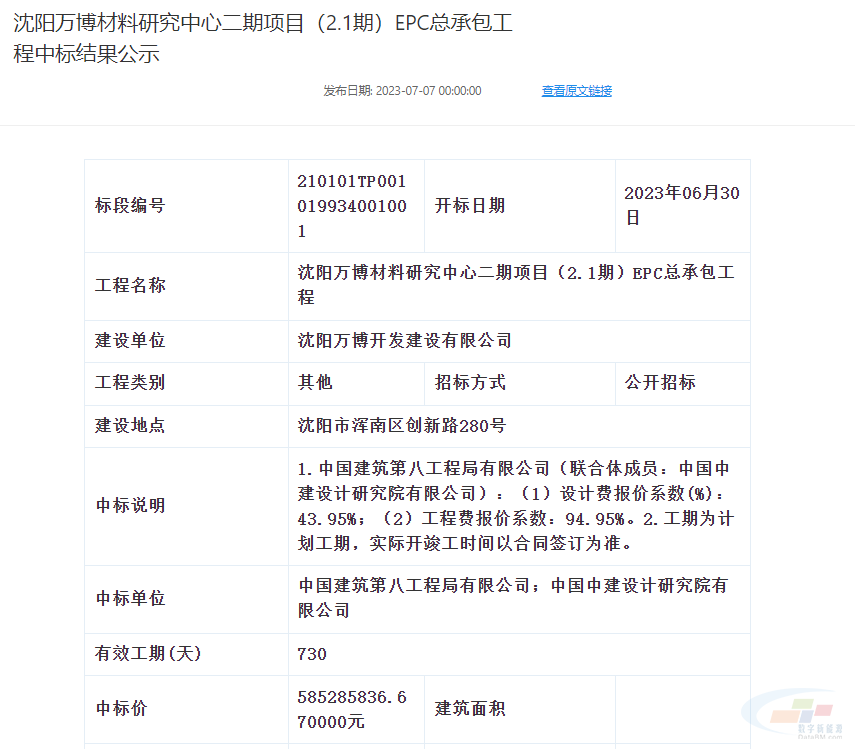Select the 730 days value
This screenshot has height=749, width=855.
tap(312, 654)
